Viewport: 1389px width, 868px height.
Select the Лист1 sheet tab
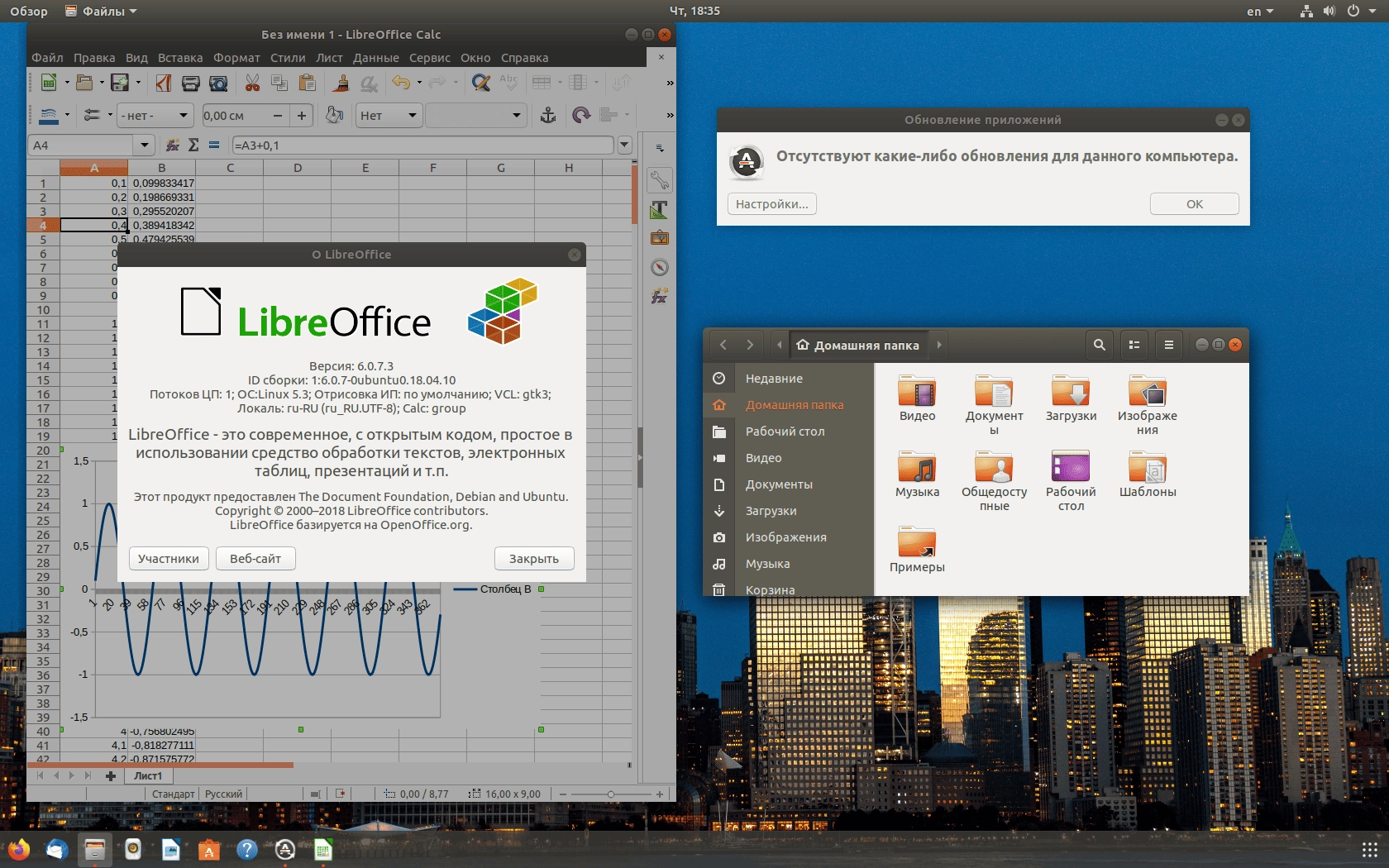click(148, 775)
